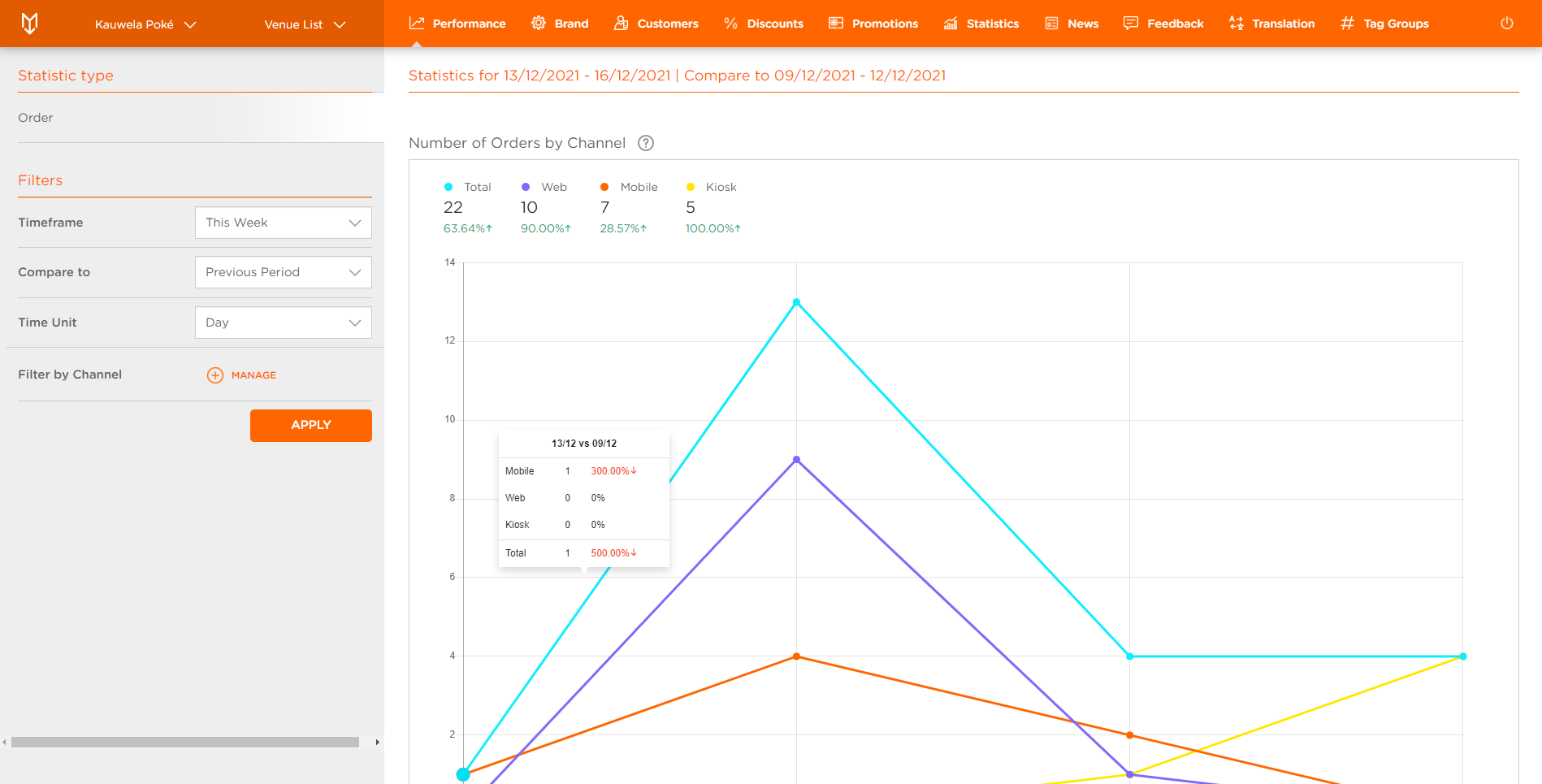Open the Performance chart icon
Image resolution: width=1542 pixels, height=784 pixels.
[x=417, y=23]
